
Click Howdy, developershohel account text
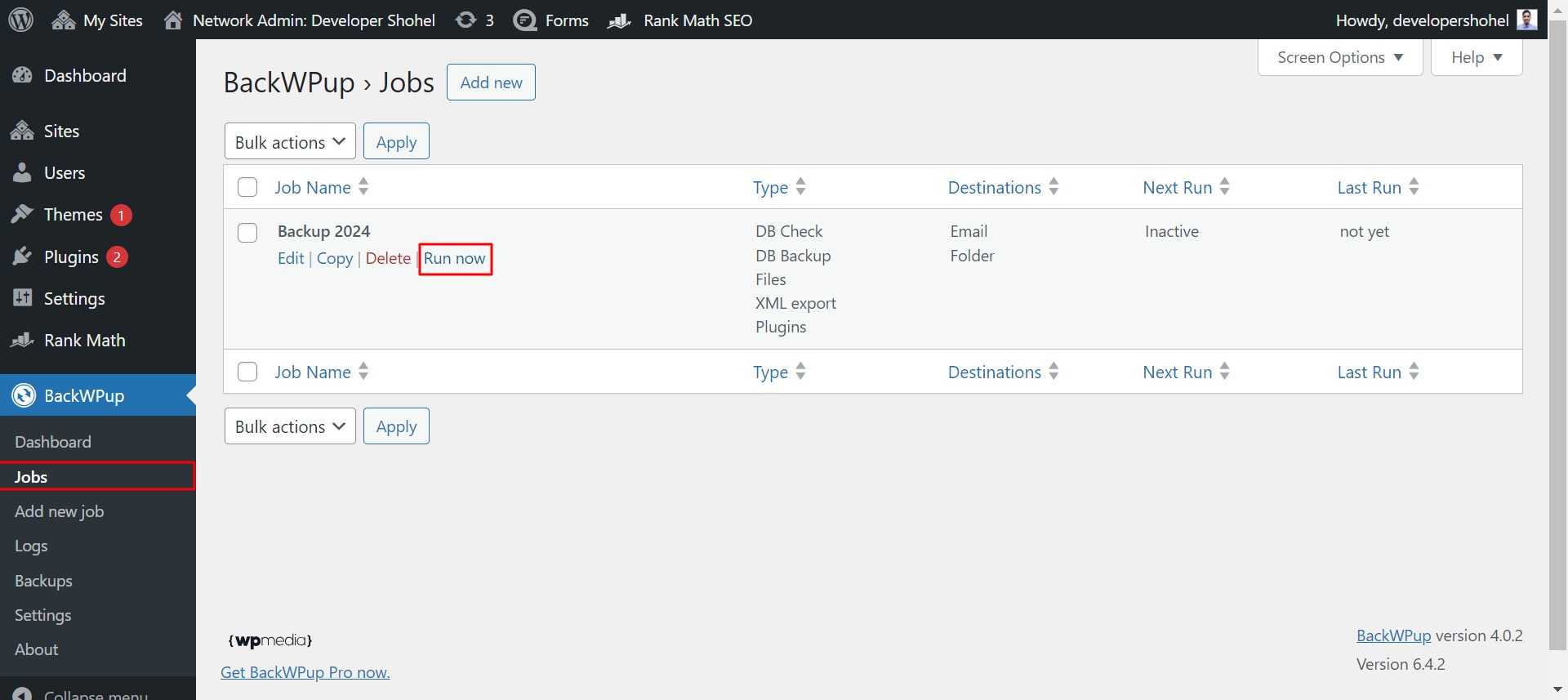point(1422,20)
